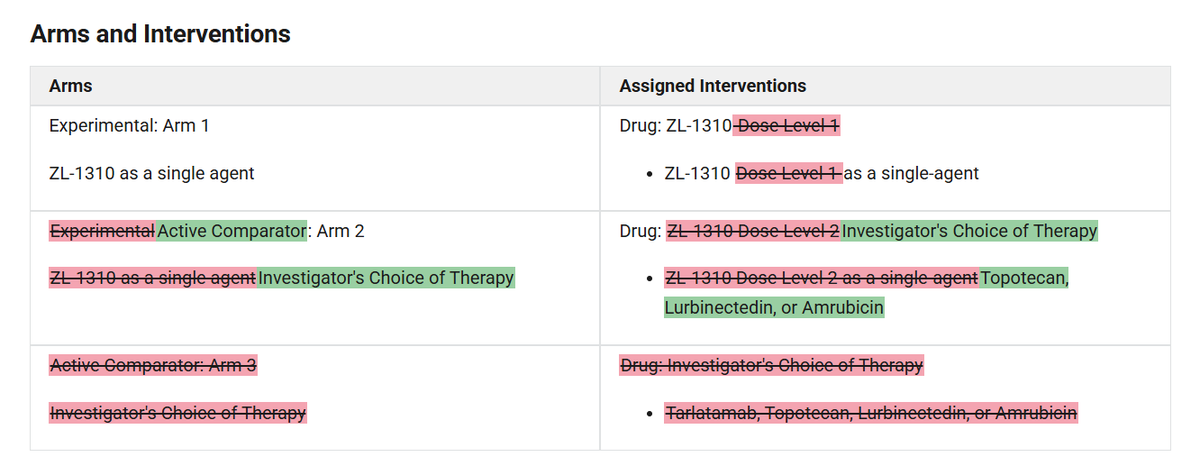The height and width of the screenshot is (475, 1200).
Task: Click the Arm 1 bullet ending "as a single-agent"
Action: [x=911, y=173]
